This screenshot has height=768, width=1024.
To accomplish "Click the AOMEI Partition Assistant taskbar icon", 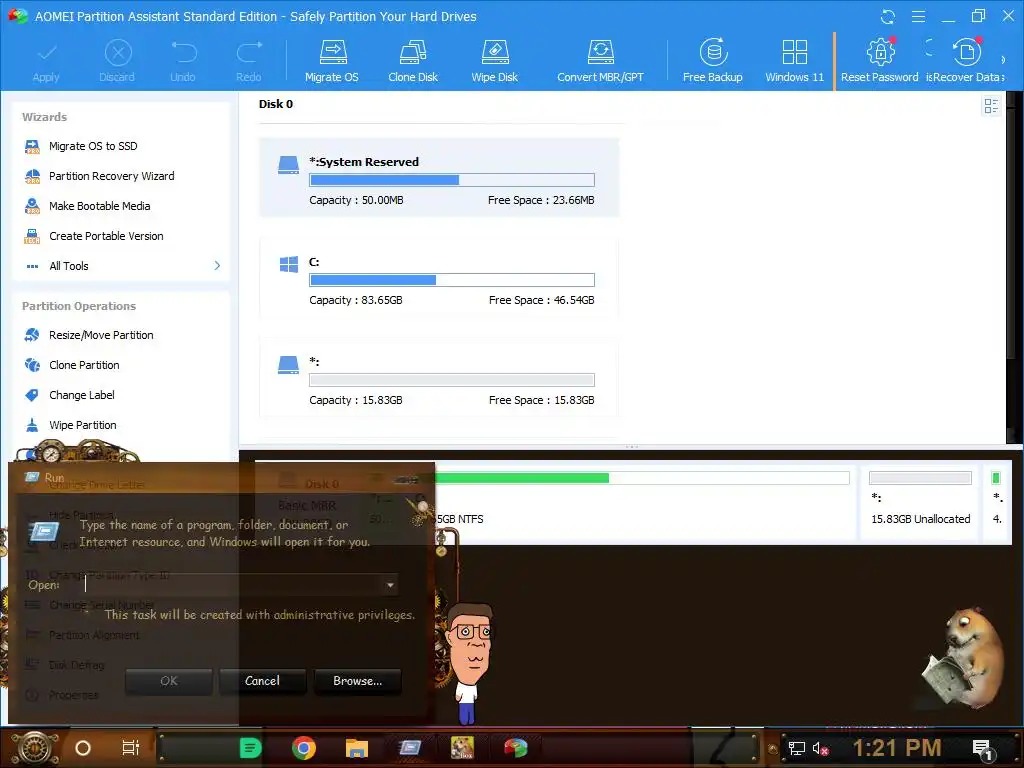I will [516, 748].
